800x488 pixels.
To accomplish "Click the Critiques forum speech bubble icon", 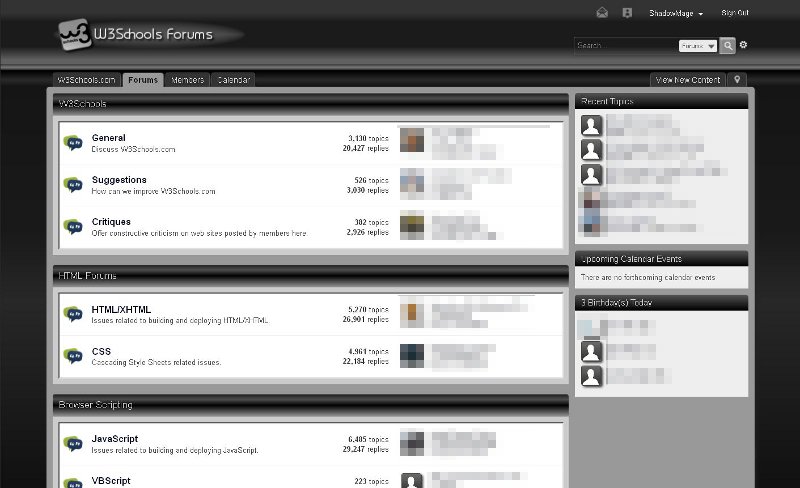I will 73,226.
